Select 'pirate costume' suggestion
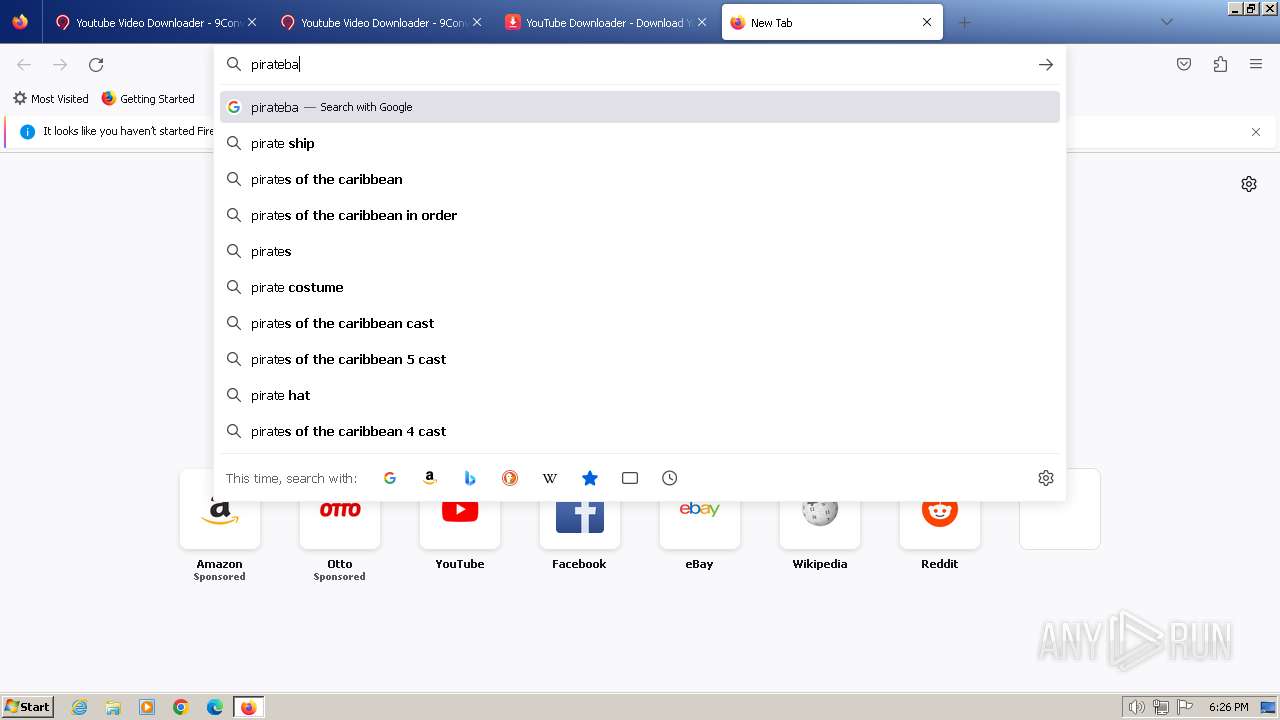Image resolution: width=1280 pixels, height=720 pixels. click(x=640, y=287)
